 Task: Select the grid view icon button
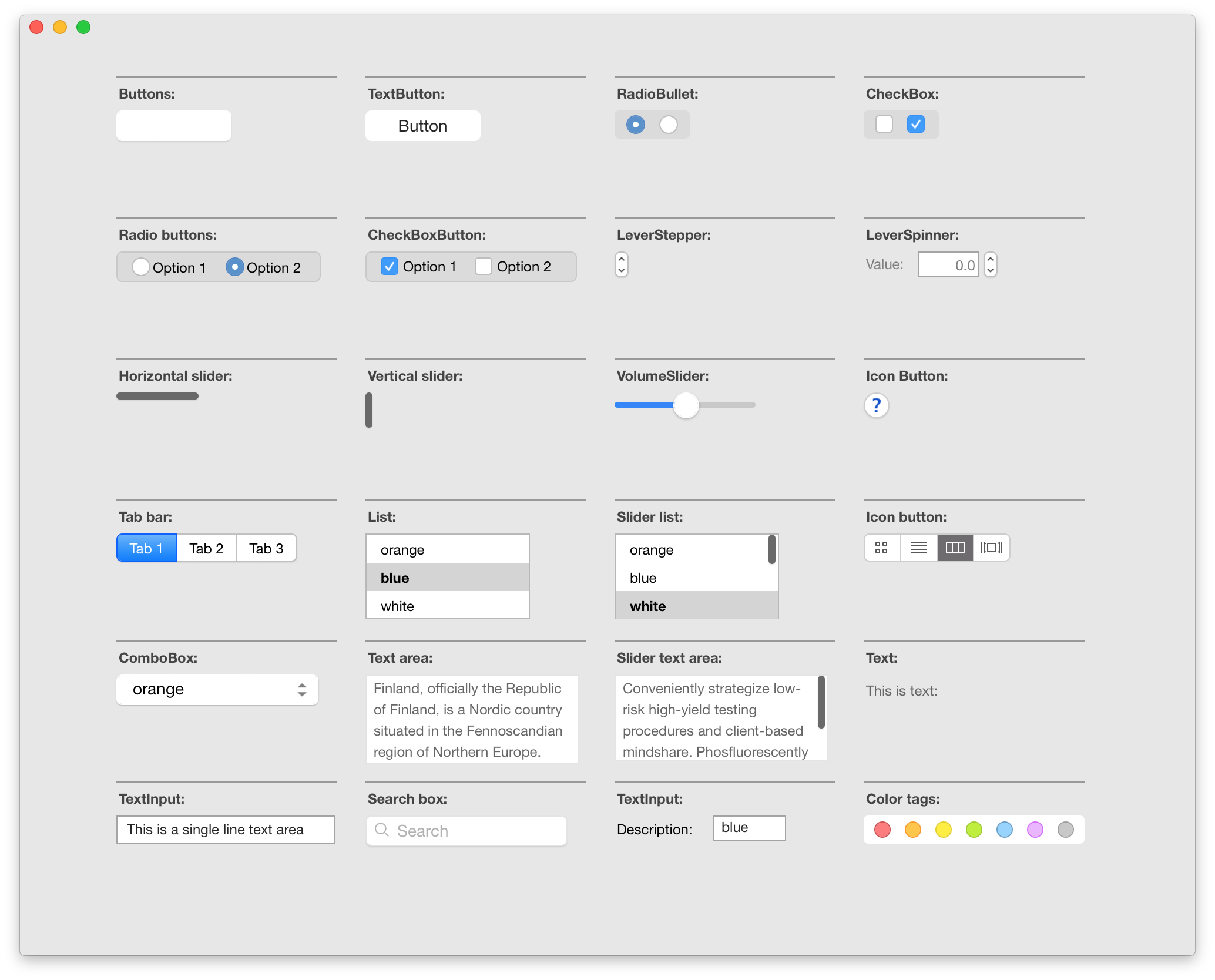(881, 548)
